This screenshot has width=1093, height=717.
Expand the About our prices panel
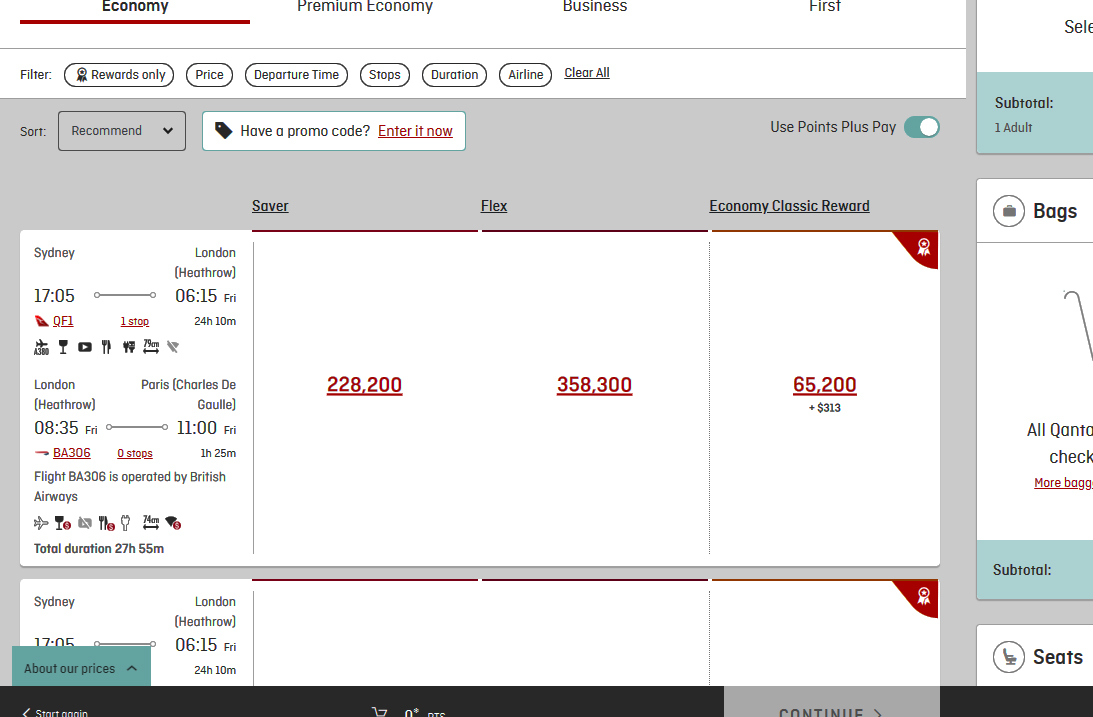81,668
